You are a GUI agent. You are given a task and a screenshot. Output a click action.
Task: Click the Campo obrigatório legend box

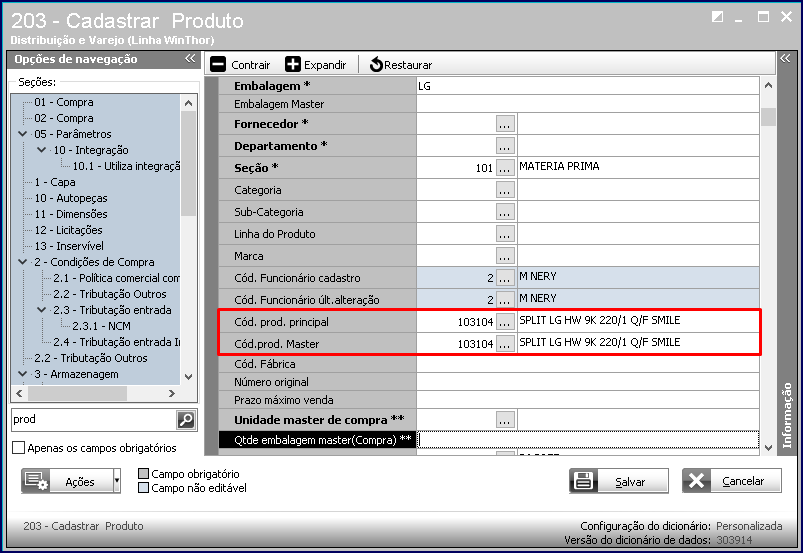pos(144,474)
